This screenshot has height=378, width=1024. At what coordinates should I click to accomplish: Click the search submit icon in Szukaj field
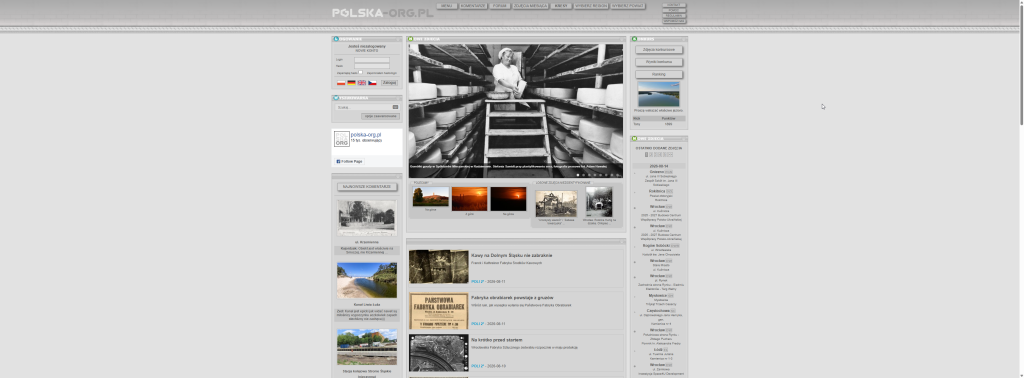tap(395, 107)
